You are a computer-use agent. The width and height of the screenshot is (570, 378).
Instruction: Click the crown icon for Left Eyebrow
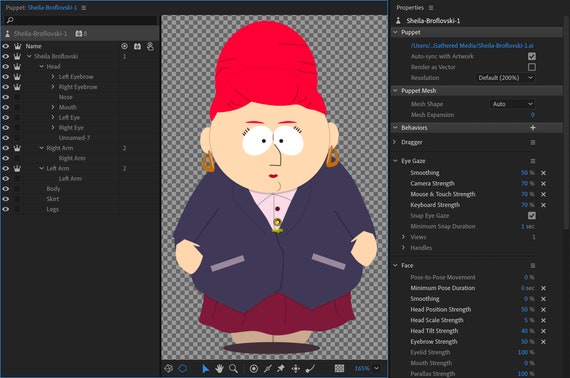click(17, 77)
